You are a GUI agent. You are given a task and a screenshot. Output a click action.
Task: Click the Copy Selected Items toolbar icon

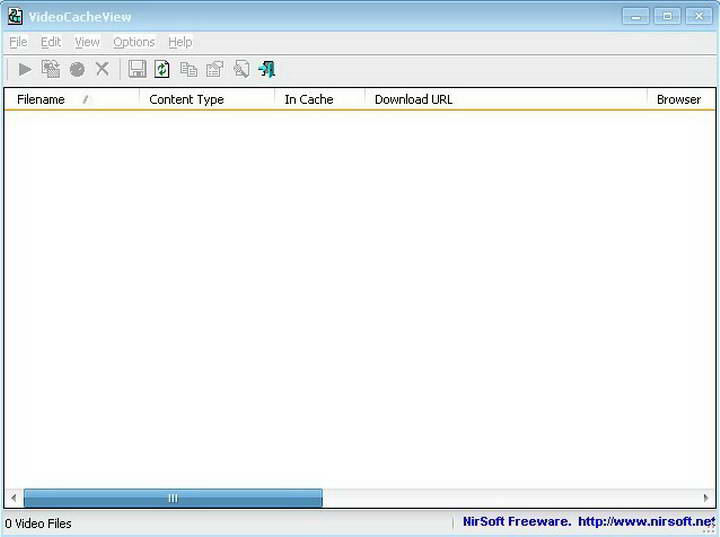(x=188, y=70)
